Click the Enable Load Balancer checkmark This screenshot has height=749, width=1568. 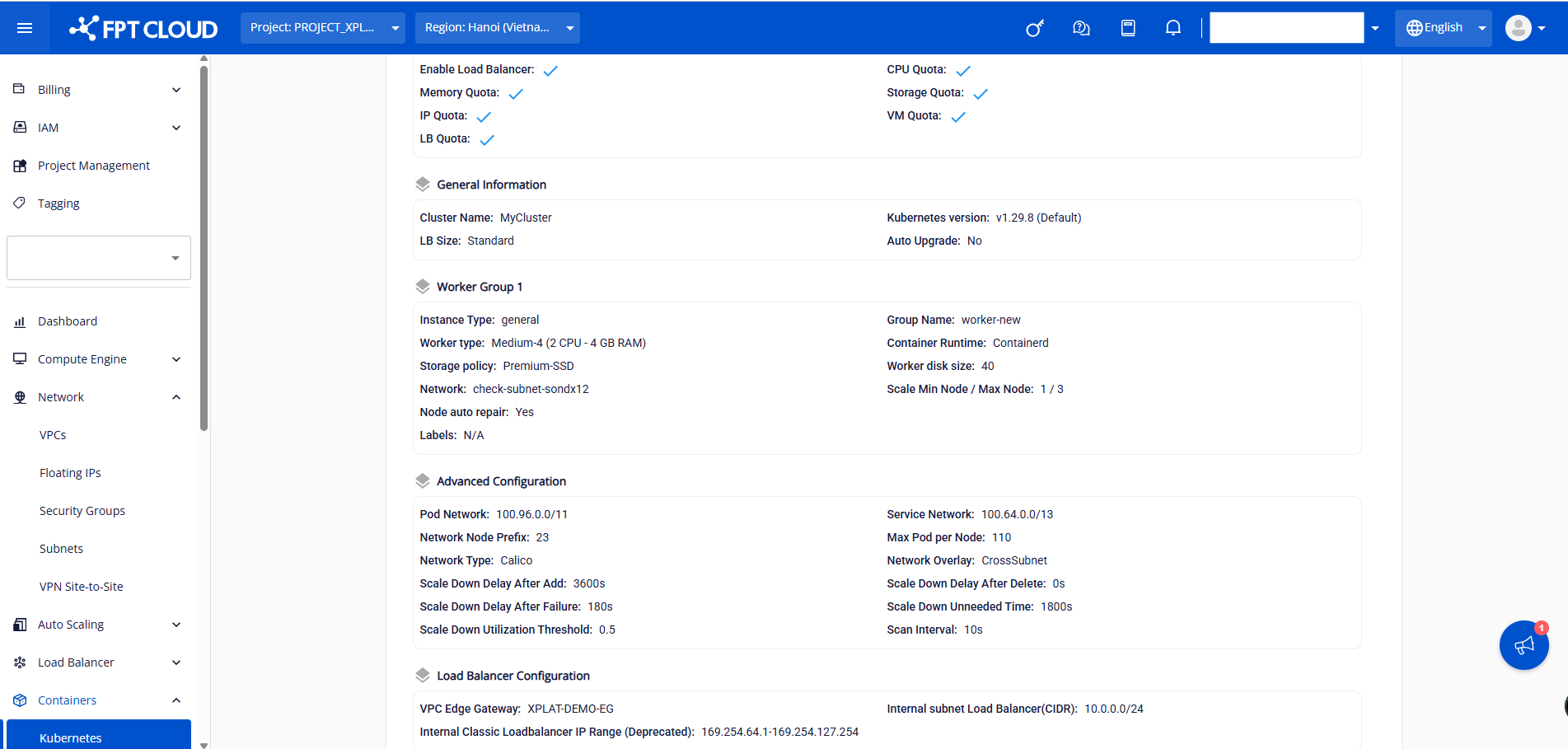coord(550,71)
